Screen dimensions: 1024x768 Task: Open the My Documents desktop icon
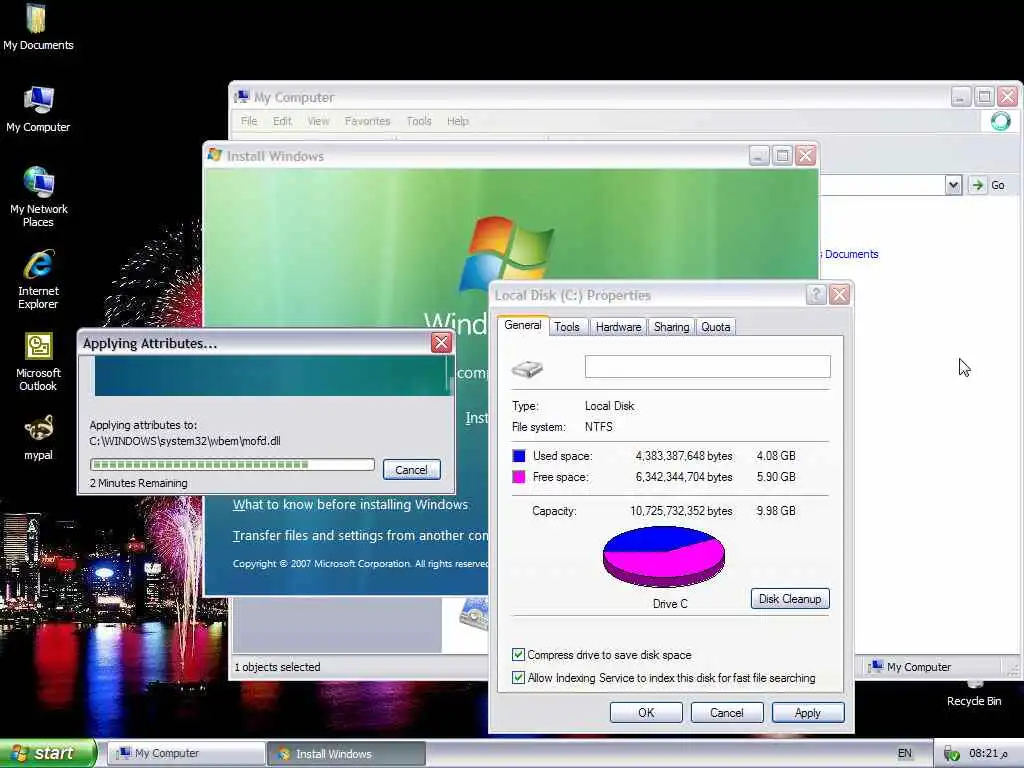pos(38,26)
